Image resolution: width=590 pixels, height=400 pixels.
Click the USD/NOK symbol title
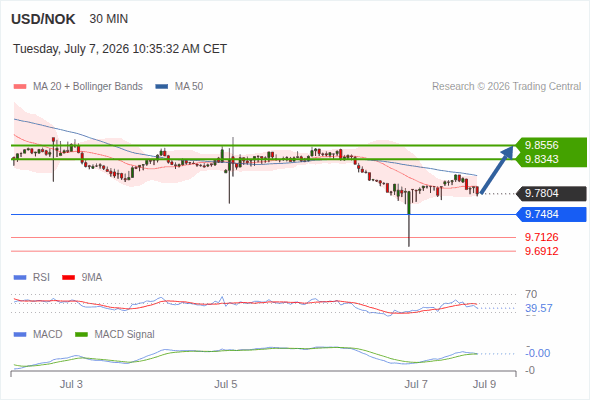pos(43,19)
